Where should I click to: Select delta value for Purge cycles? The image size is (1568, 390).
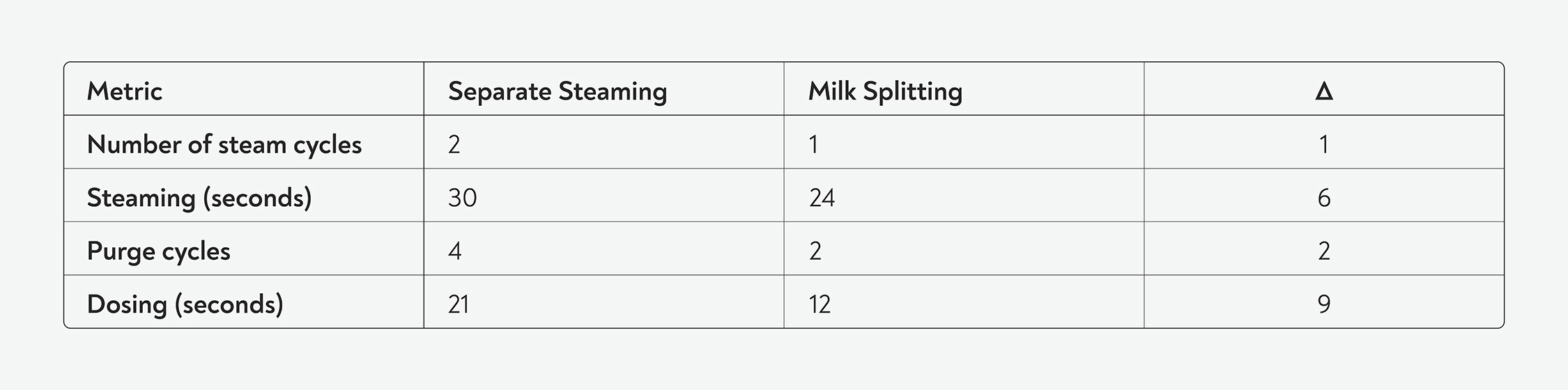(x=1323, y=251)
